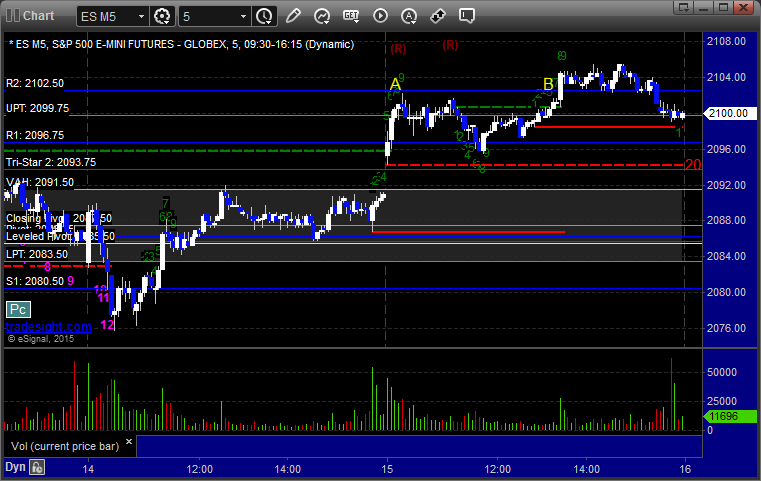
Task: Open the alerts 'A' circle menu
Action: (x=409, y=16)
